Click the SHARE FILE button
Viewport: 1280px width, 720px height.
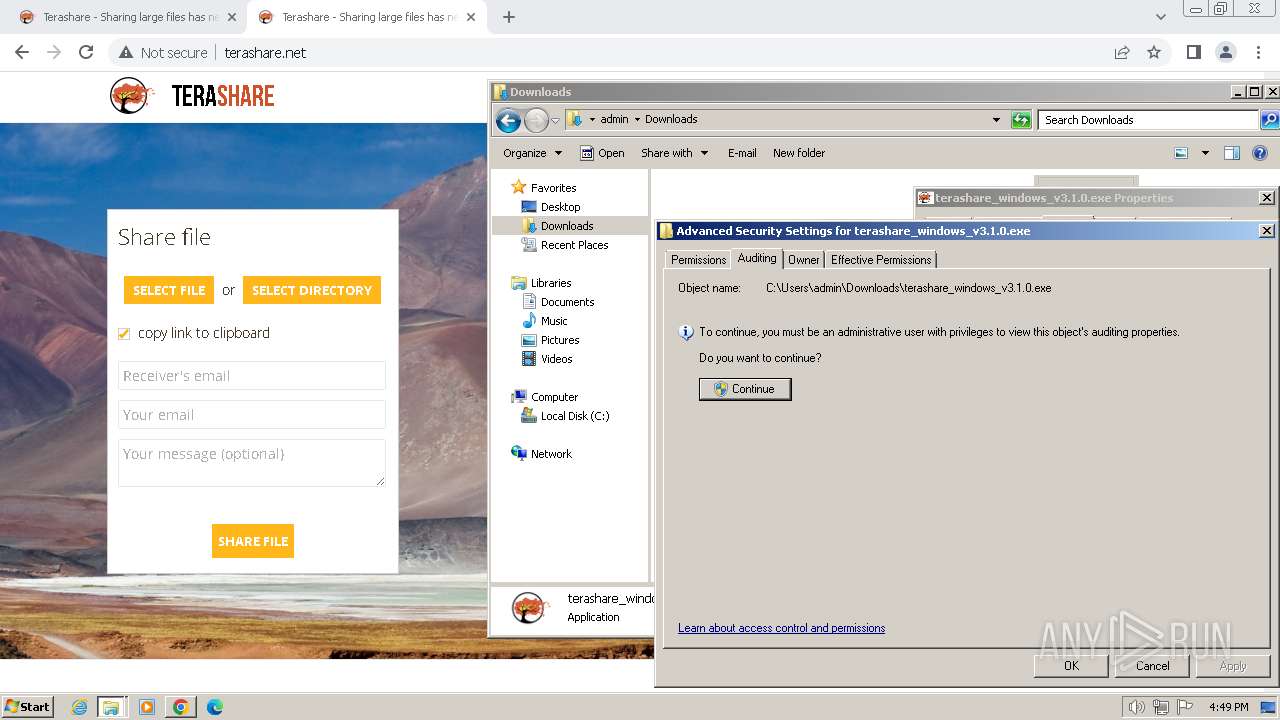pyautogui.click(x=253, y=541)
